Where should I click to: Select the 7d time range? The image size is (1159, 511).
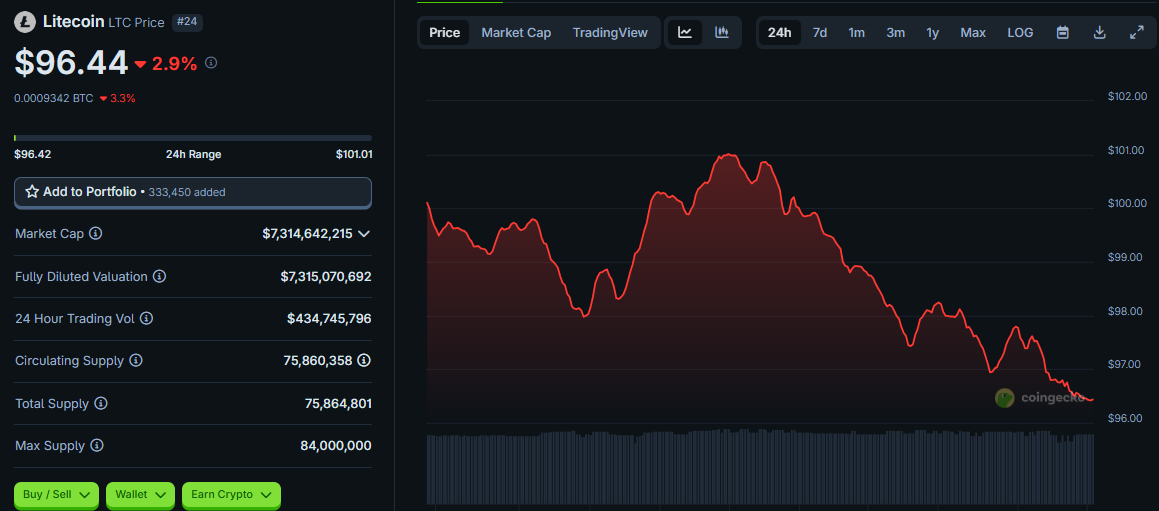(x=820, y=33)
